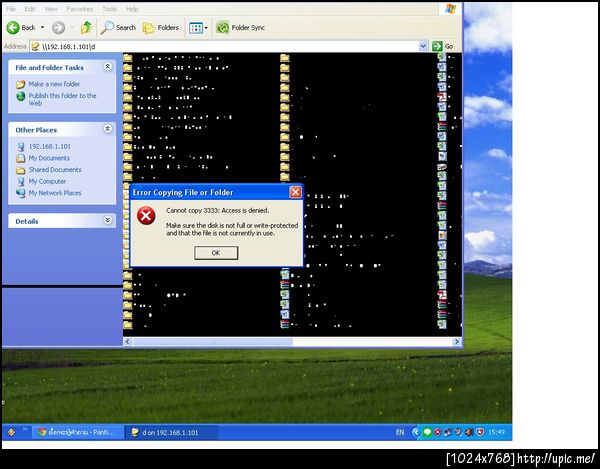Toggle the Folders tree pane
The height and width of the screenshot is (469, 600).
tap(161, 28)
